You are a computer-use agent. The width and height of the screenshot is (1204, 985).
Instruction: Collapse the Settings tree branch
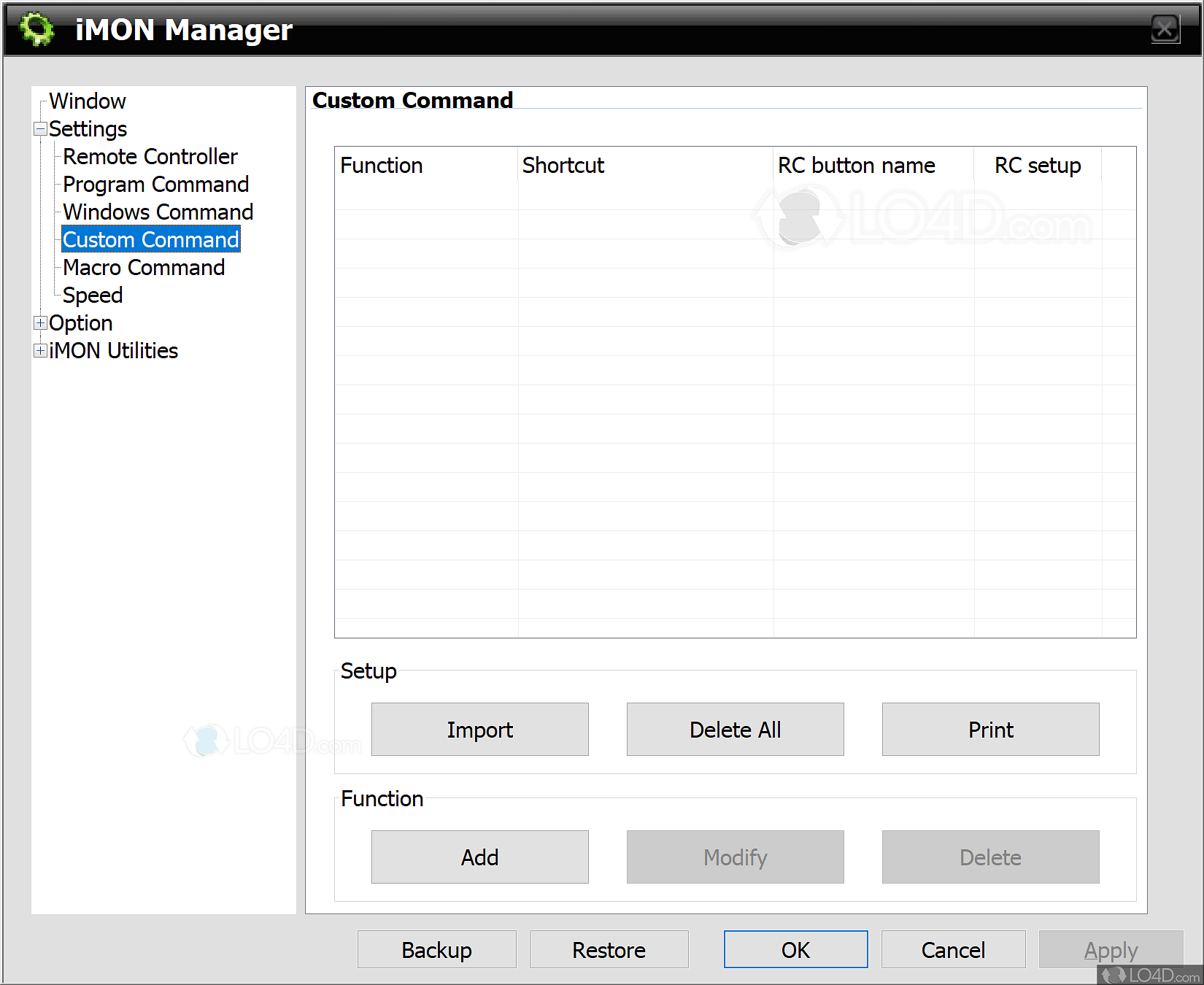pyautogui.click(x=40, y=128)
